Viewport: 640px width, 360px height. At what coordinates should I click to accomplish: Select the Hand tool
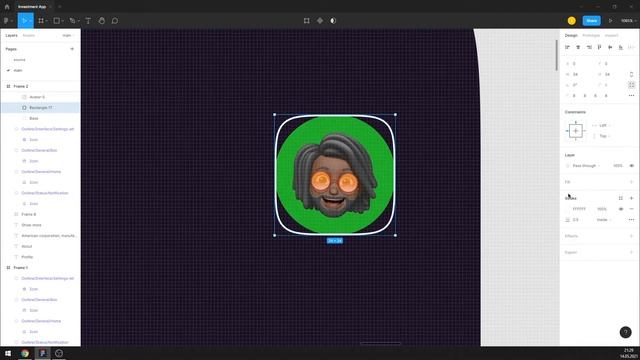pyautogui.click(x=102, y=20)
